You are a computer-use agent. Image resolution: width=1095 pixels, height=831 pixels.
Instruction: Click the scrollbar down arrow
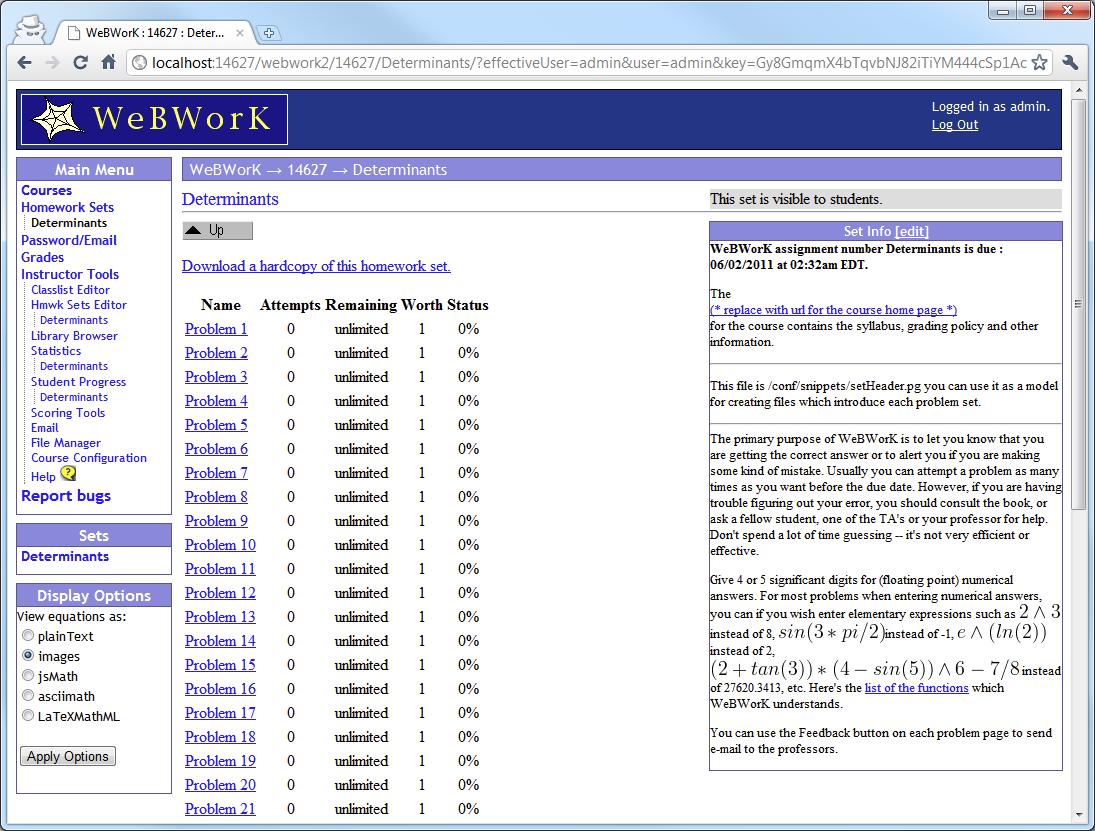pyautogui.click(x=1078, y=814)
